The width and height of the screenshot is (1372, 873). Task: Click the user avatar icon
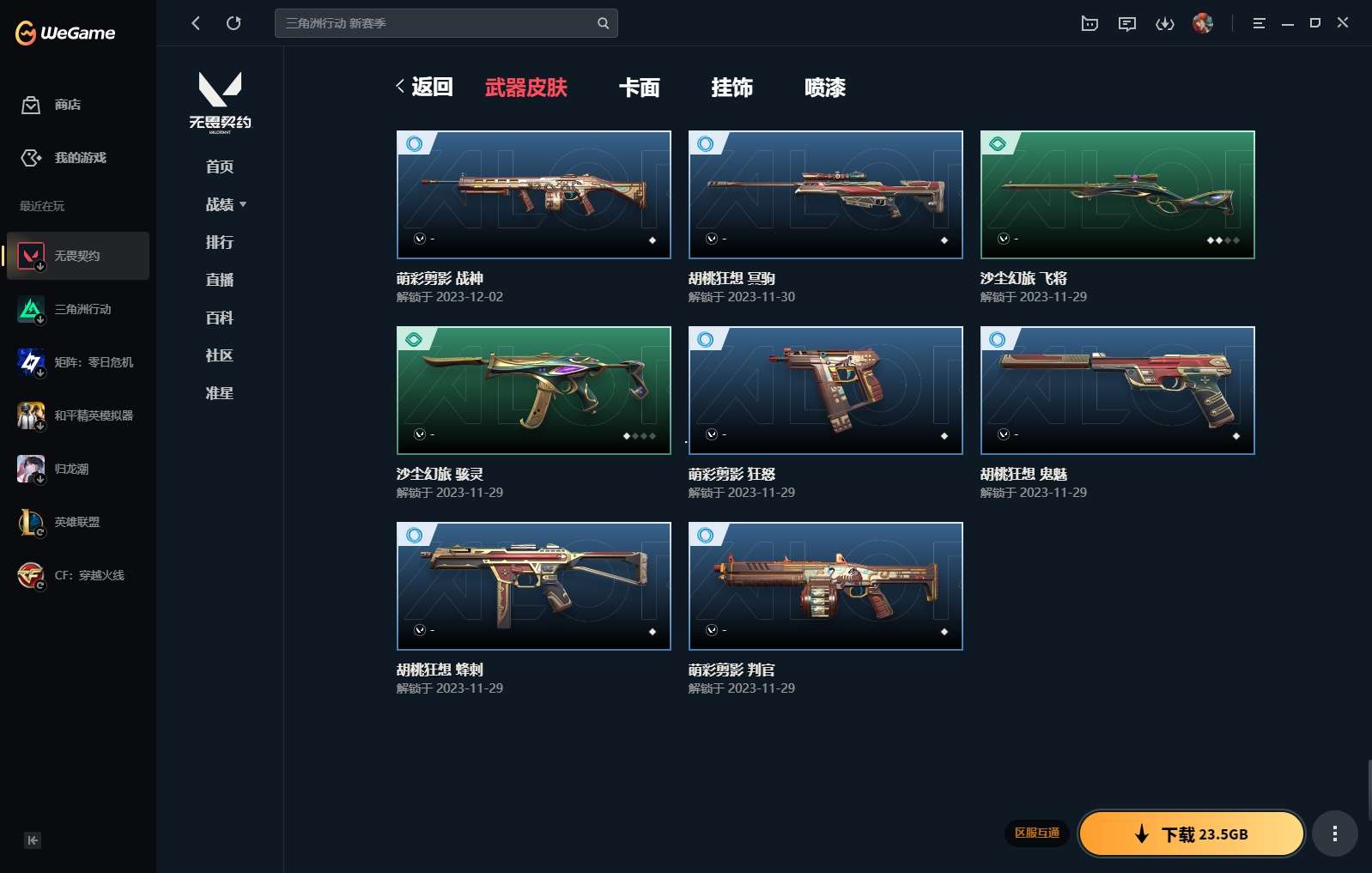(x=1202, y=23)
